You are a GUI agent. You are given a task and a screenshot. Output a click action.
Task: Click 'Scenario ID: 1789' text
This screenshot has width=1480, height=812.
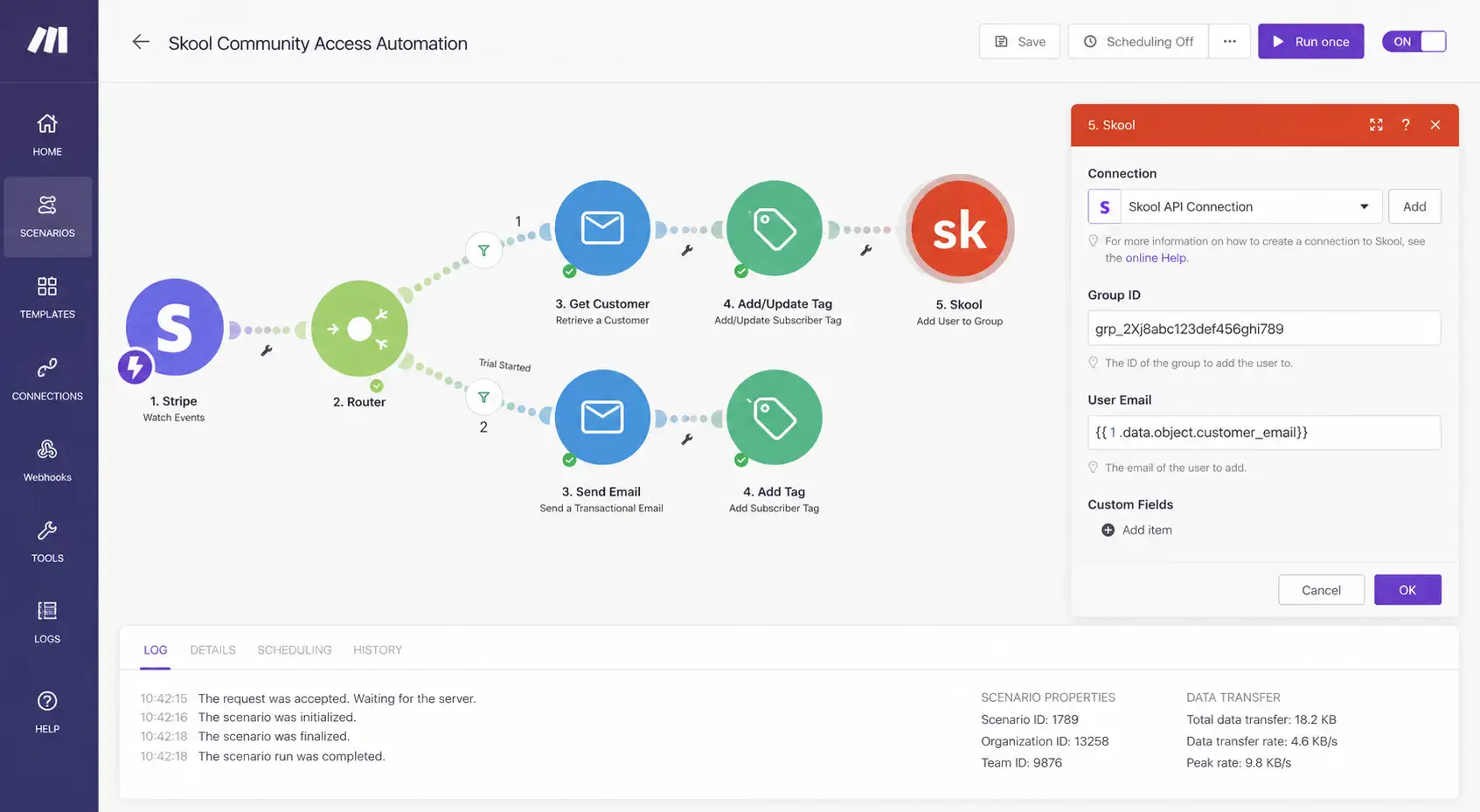pyautogui.click(x=1030, y=719)
